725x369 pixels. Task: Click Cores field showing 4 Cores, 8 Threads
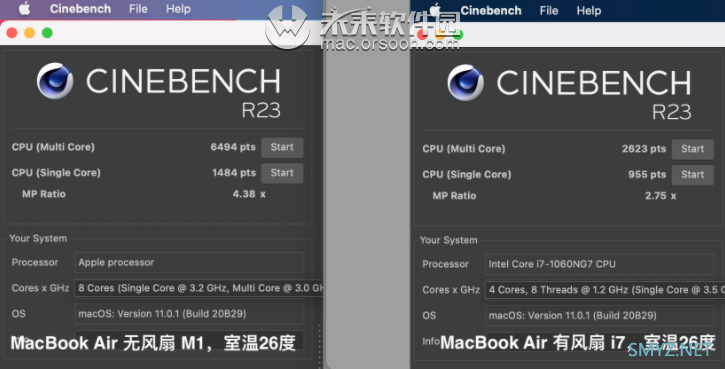pos(605,290)
